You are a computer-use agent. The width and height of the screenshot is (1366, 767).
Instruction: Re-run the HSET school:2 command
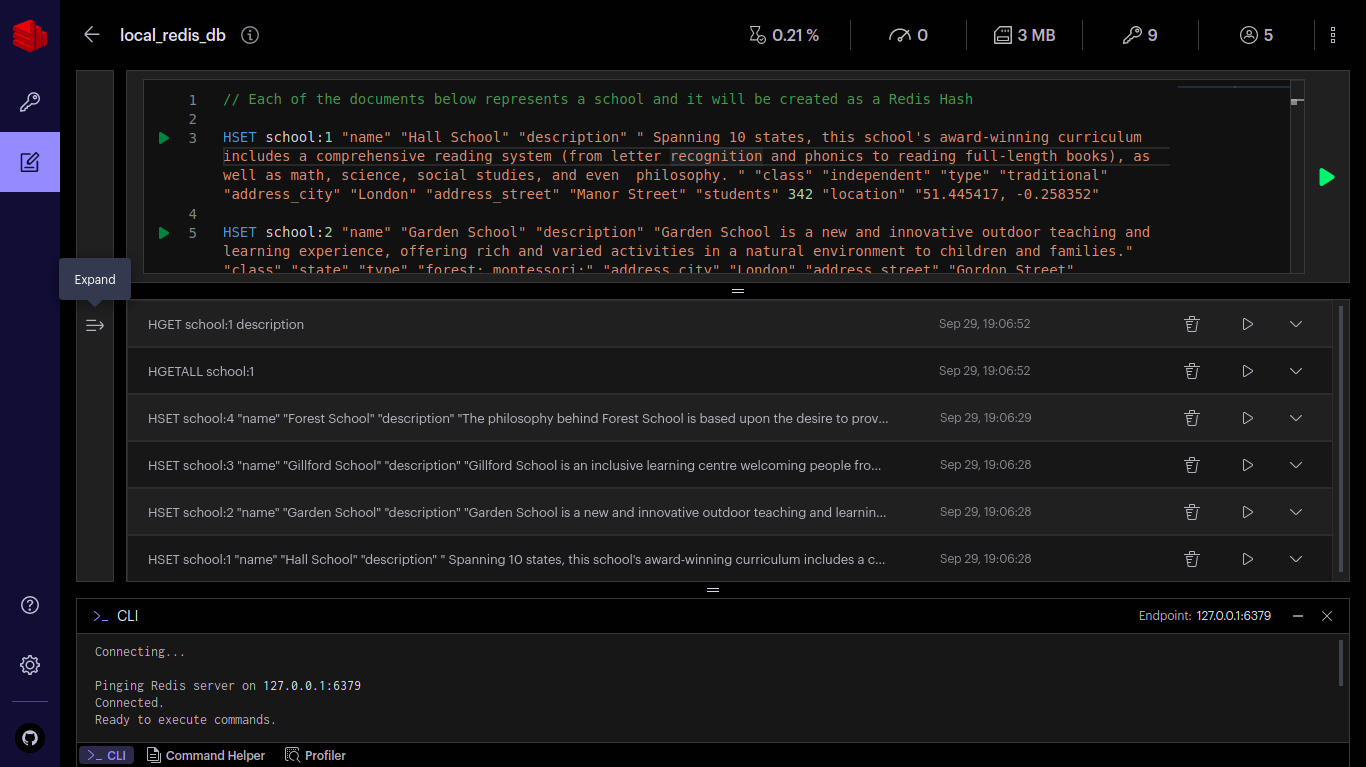[1247, 511]
